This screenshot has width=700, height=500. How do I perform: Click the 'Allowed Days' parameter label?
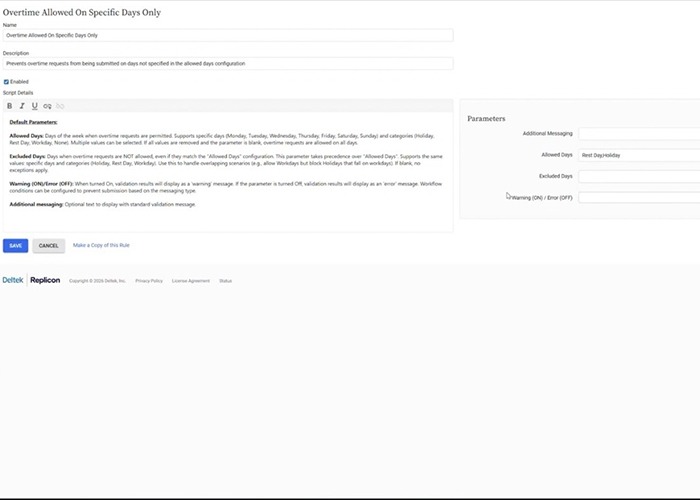(557, 155)
